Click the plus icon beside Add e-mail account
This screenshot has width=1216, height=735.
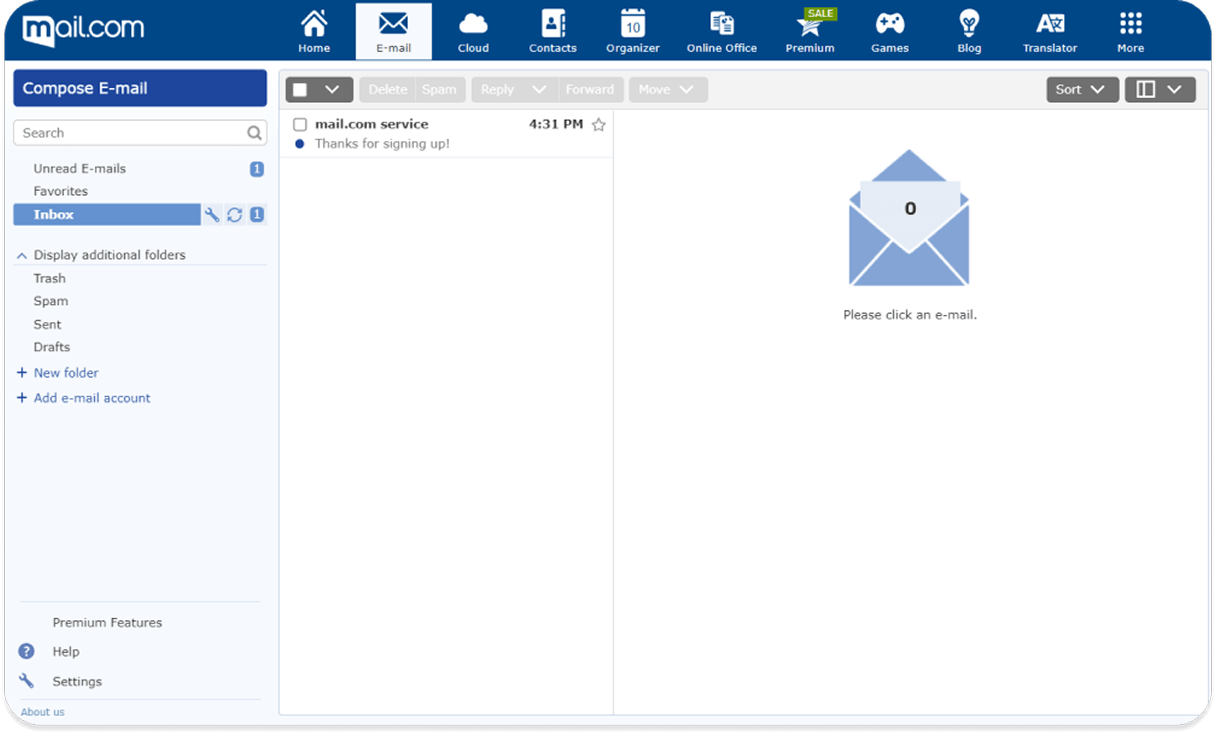[22, 398]
